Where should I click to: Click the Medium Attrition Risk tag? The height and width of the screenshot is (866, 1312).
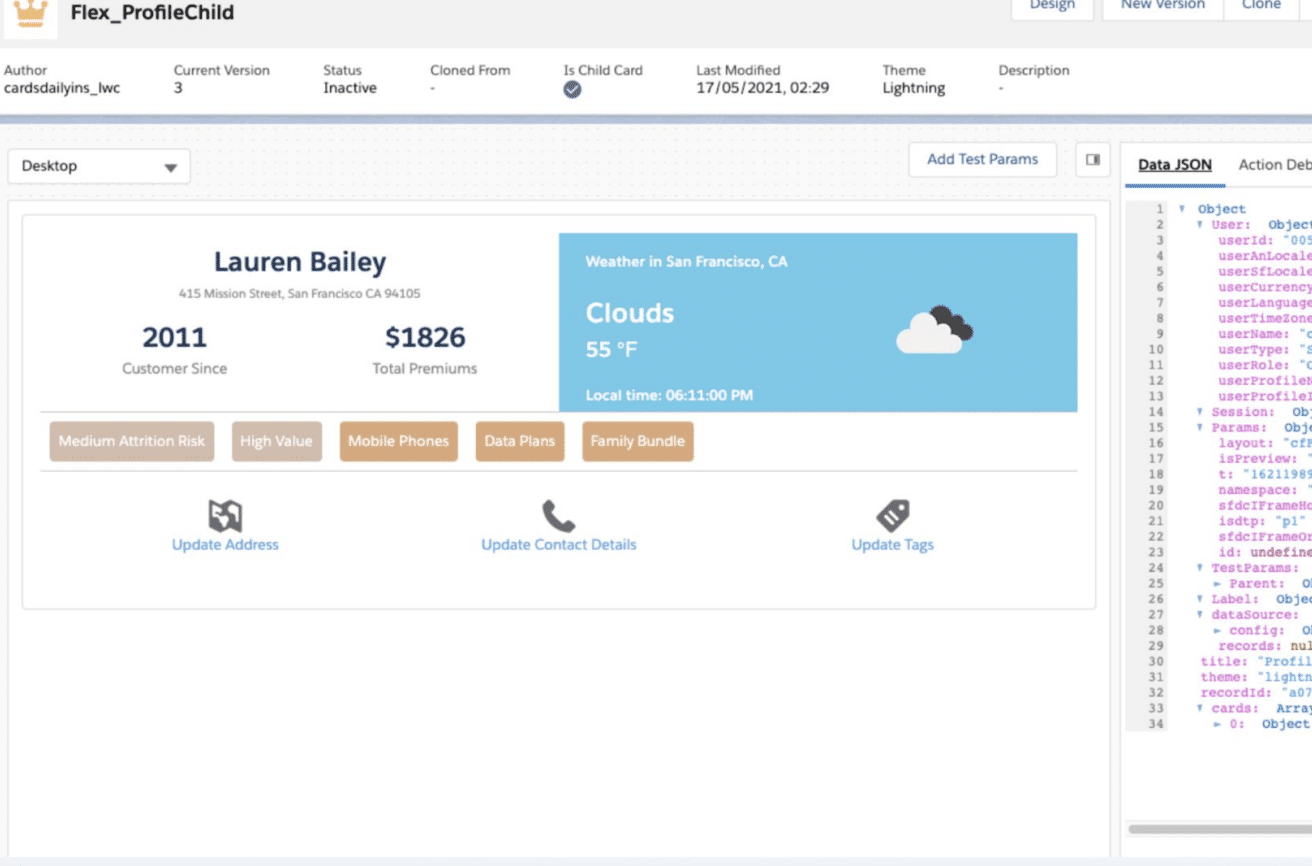pyautogui.click(x=132, y=441)
